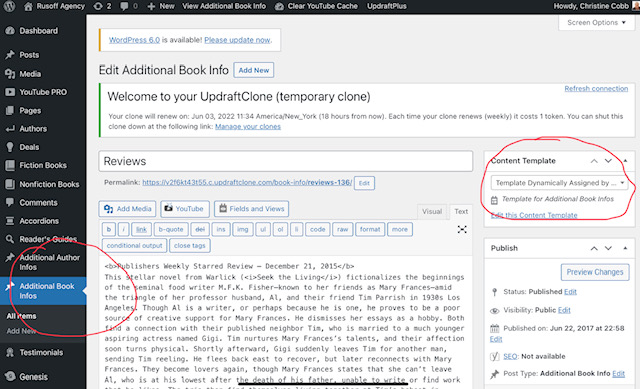This screenshot has height=389, width=640.
Task: Click the b-quote quicktag button
Action: point(171,229)
